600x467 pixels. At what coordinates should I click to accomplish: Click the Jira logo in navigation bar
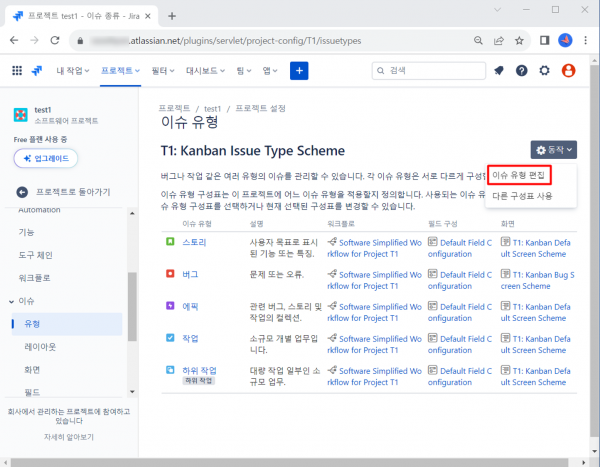(37, 70)
